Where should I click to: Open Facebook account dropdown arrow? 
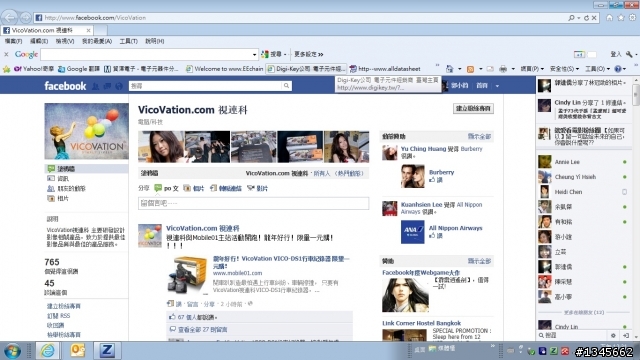point(497,86)
